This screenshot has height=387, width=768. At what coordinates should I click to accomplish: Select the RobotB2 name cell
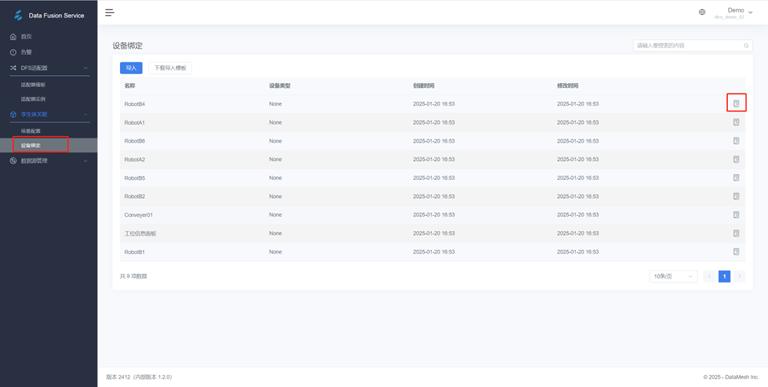coord(135,196)
